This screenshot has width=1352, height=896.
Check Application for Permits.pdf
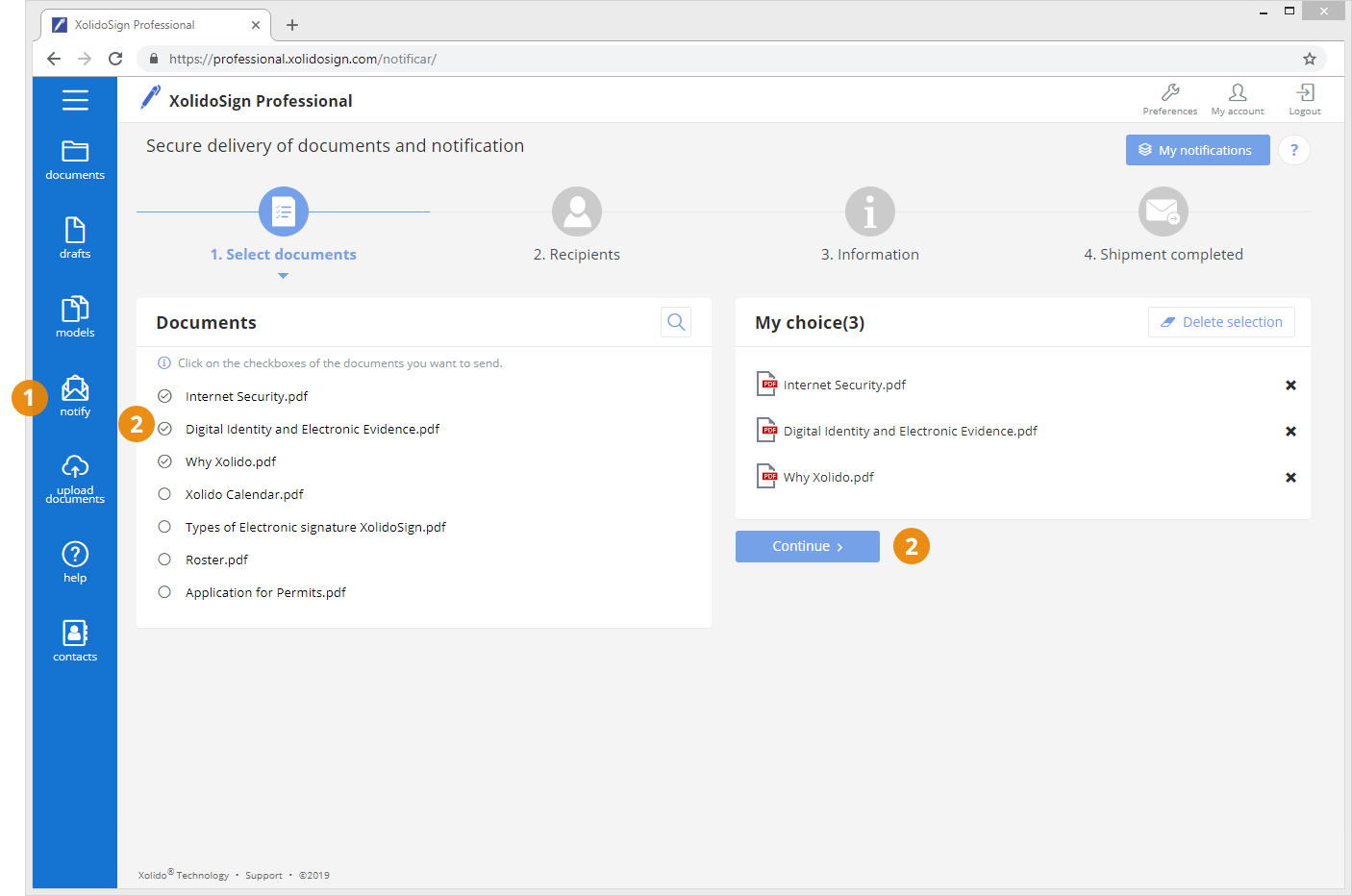tap(164, 592)
